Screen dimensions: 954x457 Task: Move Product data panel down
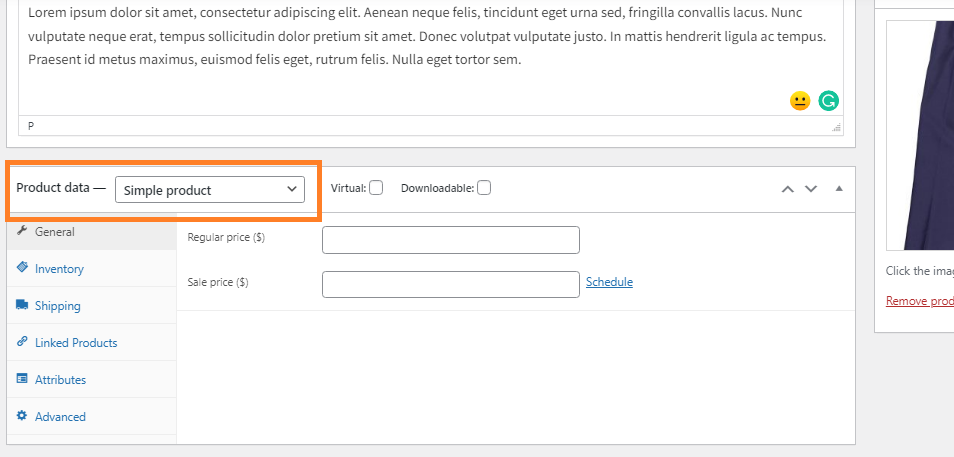(x=810, y=189)
